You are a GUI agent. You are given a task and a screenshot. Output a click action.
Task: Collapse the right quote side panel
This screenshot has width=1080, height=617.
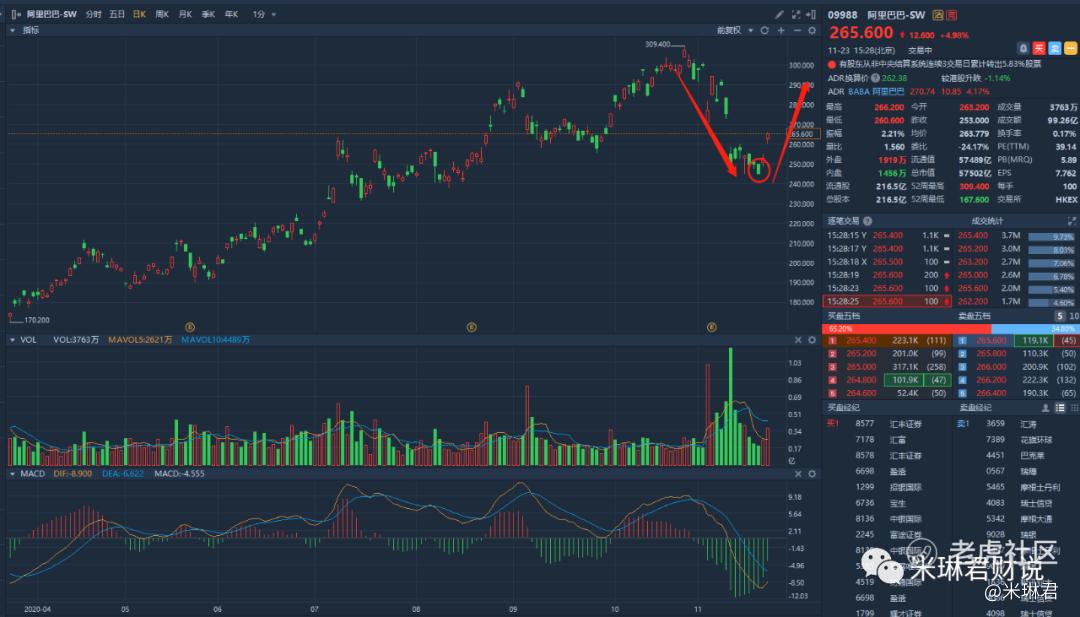coord(811,14)
